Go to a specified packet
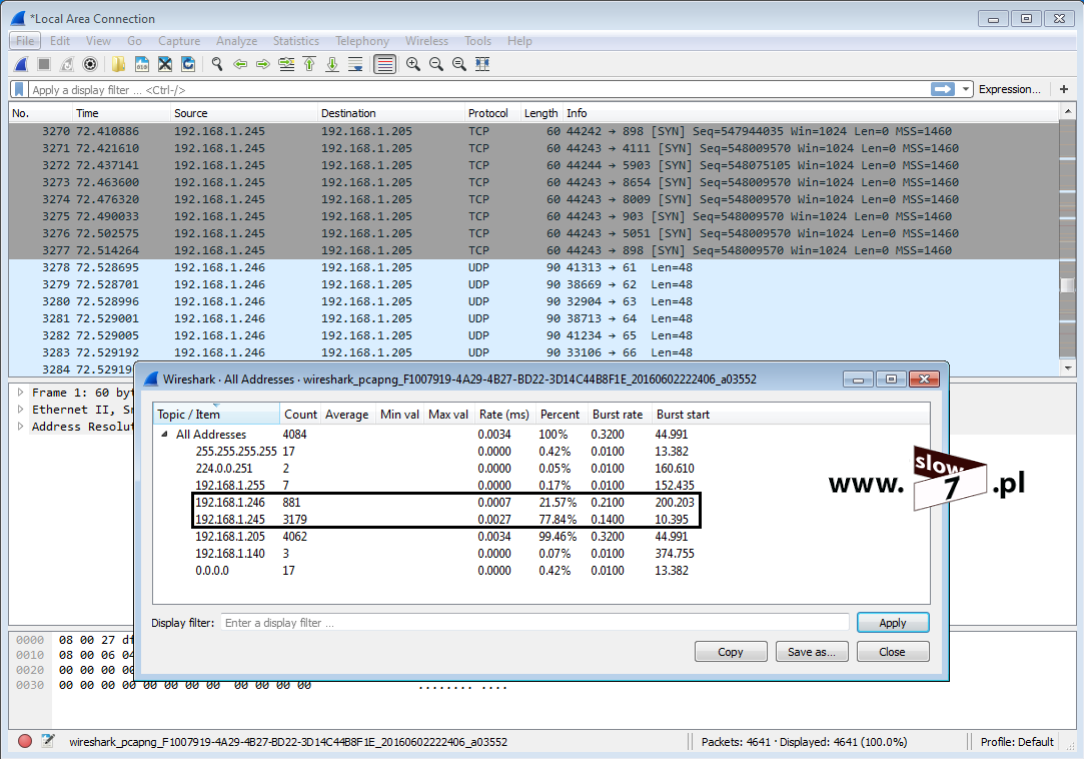Viewport: 1084px width, 759px height. click(286, 64)
